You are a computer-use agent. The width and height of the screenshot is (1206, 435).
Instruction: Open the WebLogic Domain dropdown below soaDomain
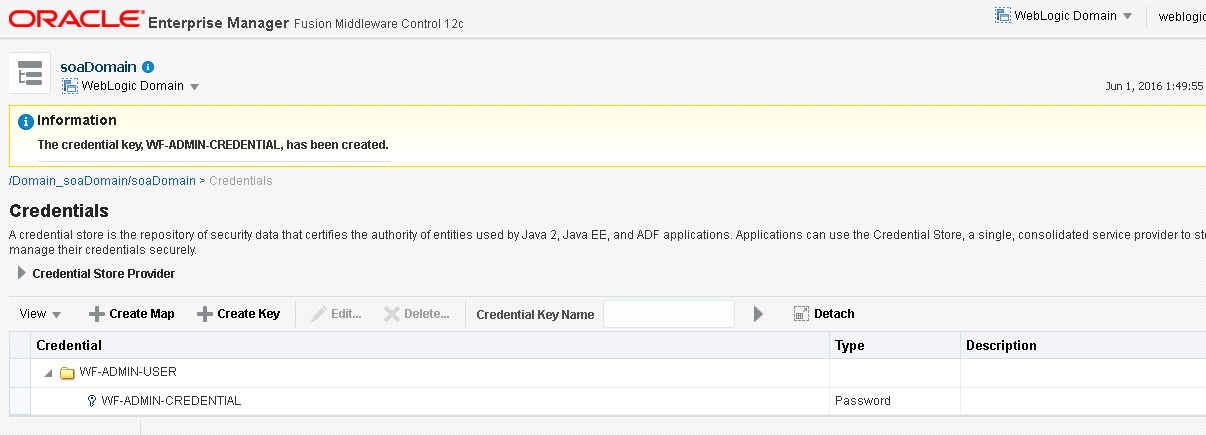click(x=131, y=86)
